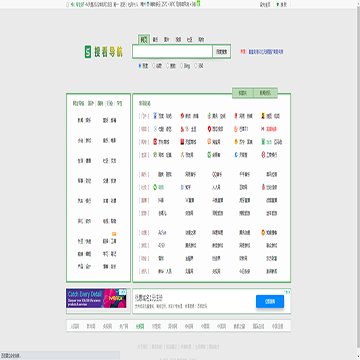
Task: Click the red icon ending the social row
Action: tap(263, 187)
